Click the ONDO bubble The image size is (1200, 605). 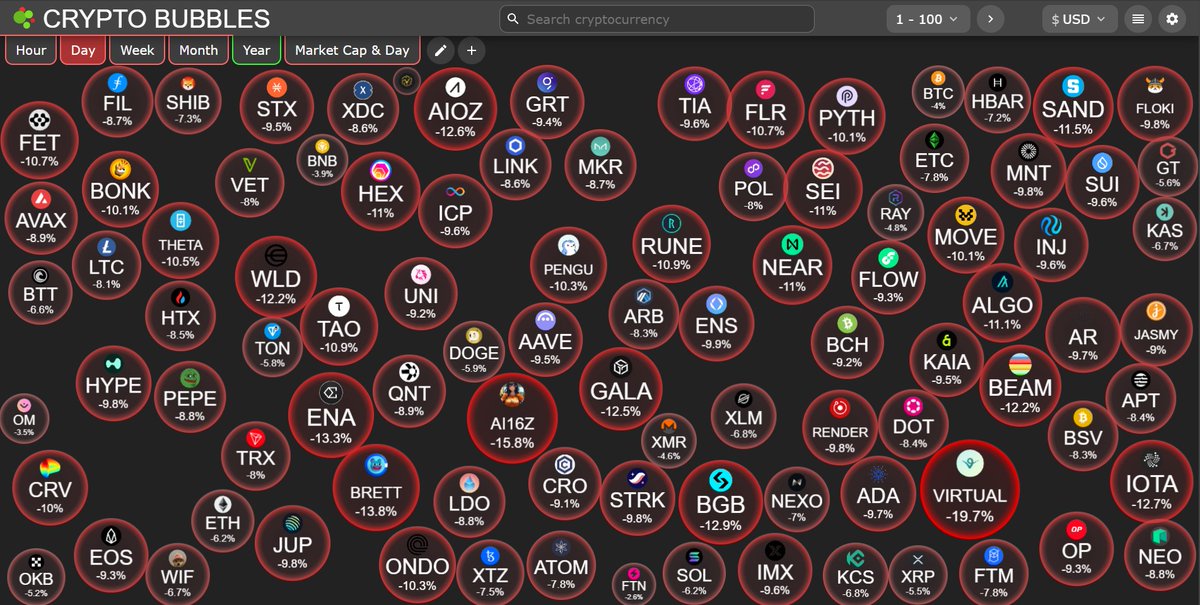[418, 567]
